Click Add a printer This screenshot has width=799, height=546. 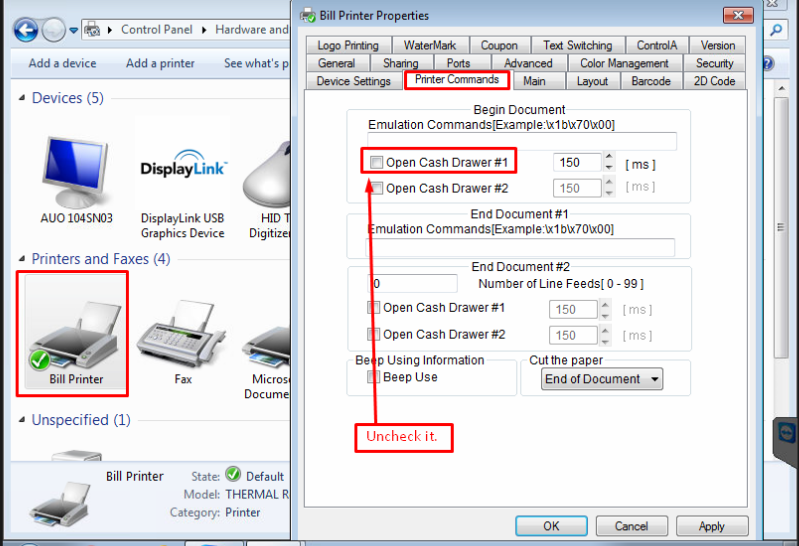click(x=160, y=63)
